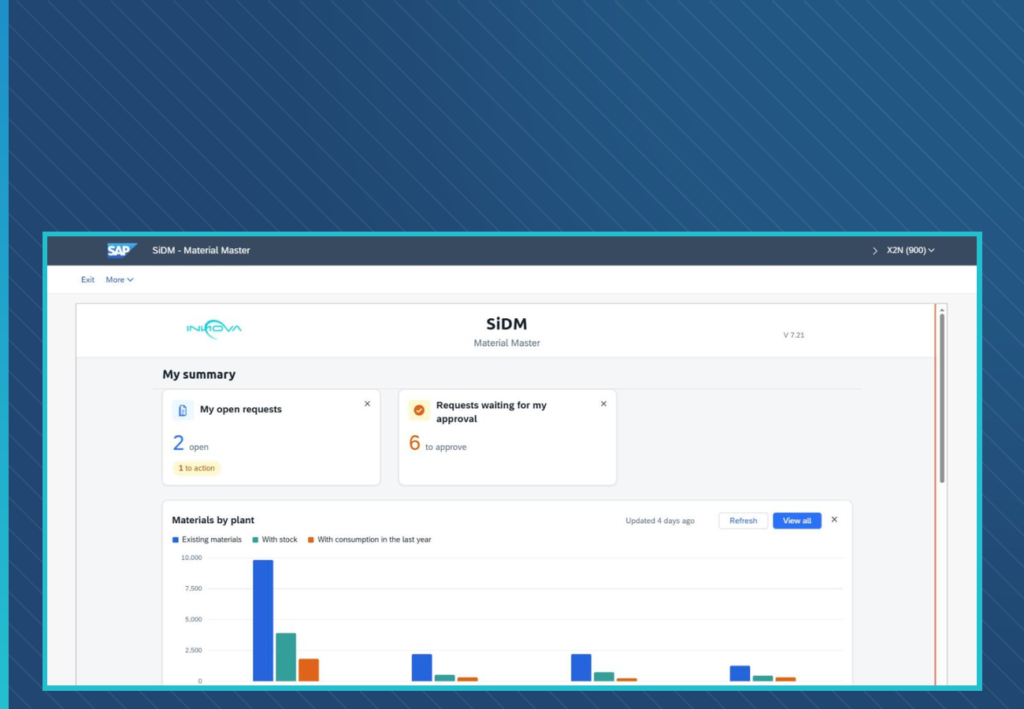Expand the X2N (900) system dropdown
Viewport: 1024px width, 709px height.
pyautogui.click(x=910, y=250)
